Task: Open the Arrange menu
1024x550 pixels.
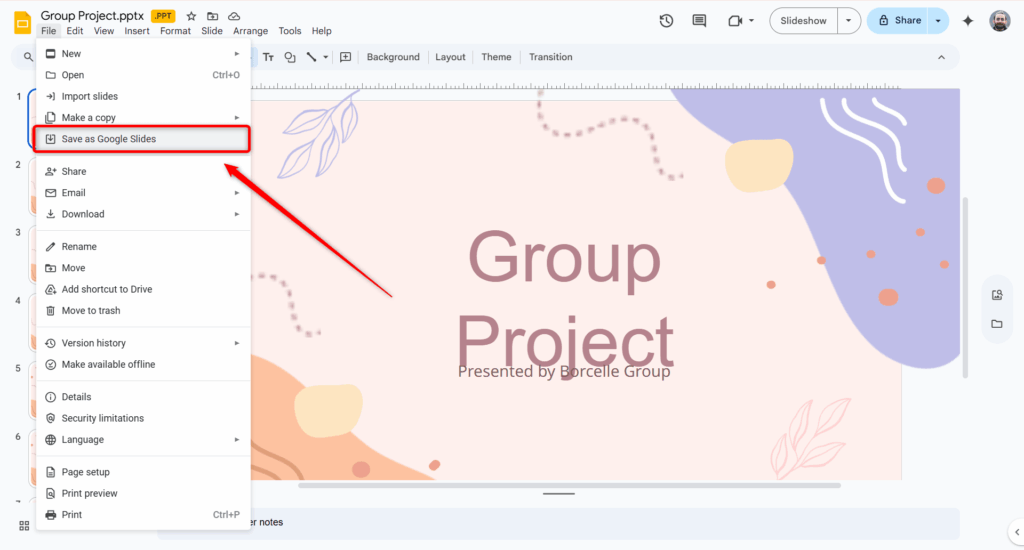Action: click(x=250, y=31)
